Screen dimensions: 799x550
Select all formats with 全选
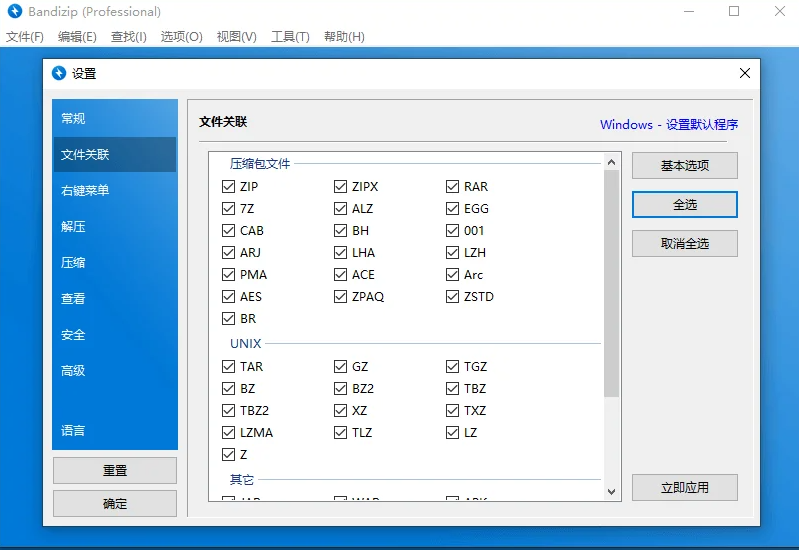pos(684,204)
